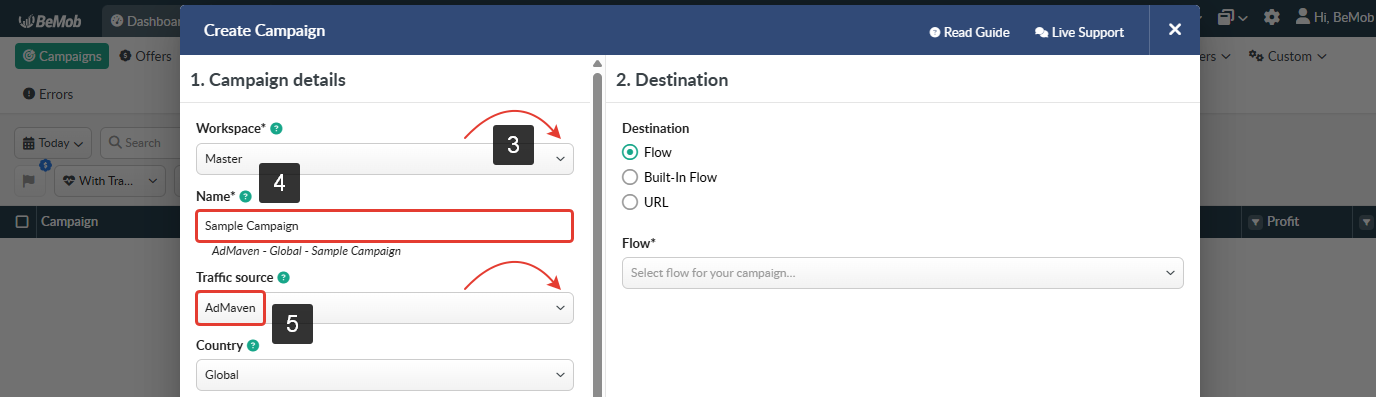The width and height of the screenshot is (1376, 397).
Task: Click the Name field help icon
Action: point(245,196)
